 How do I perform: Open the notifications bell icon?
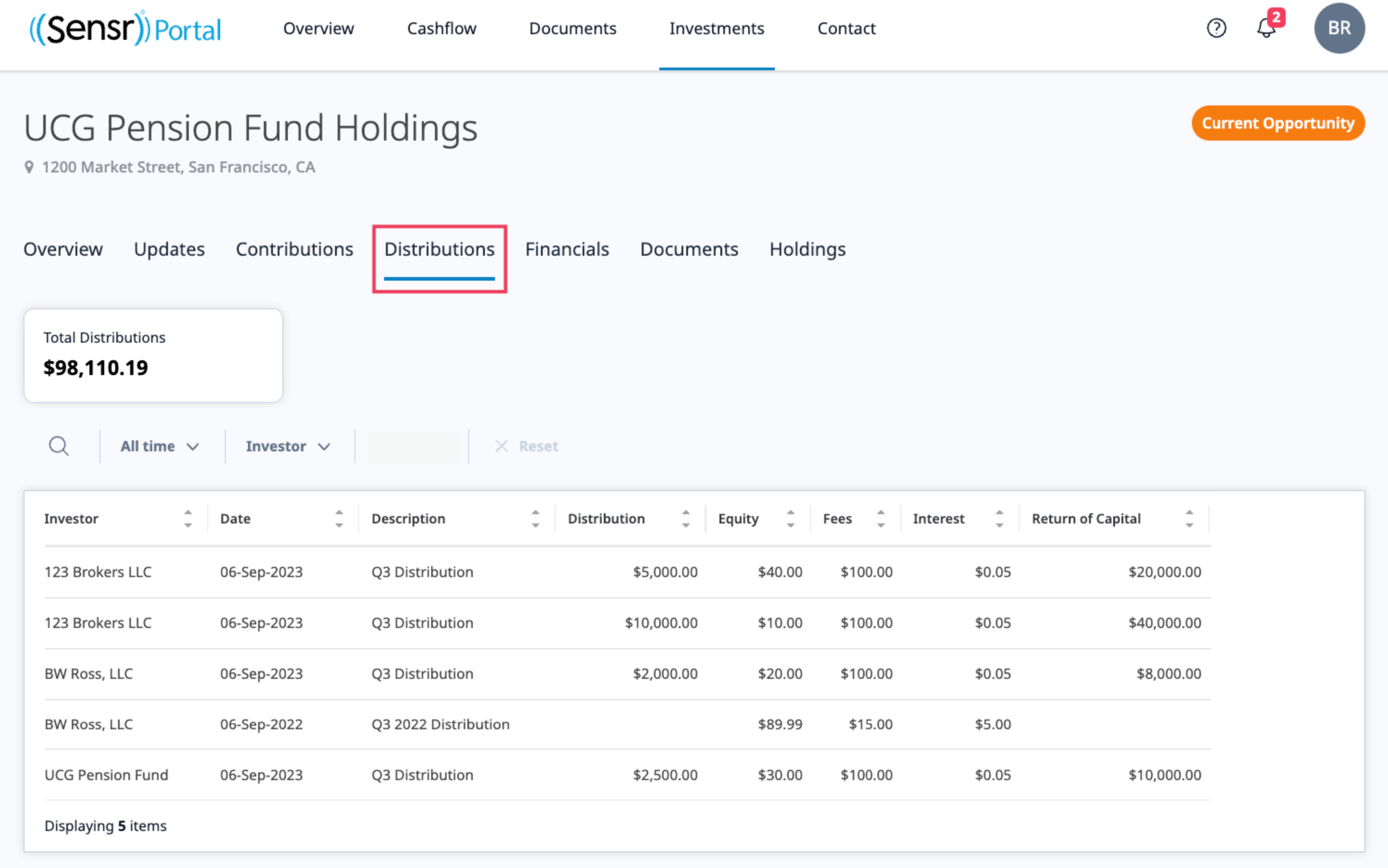(x=1266, y=28)
